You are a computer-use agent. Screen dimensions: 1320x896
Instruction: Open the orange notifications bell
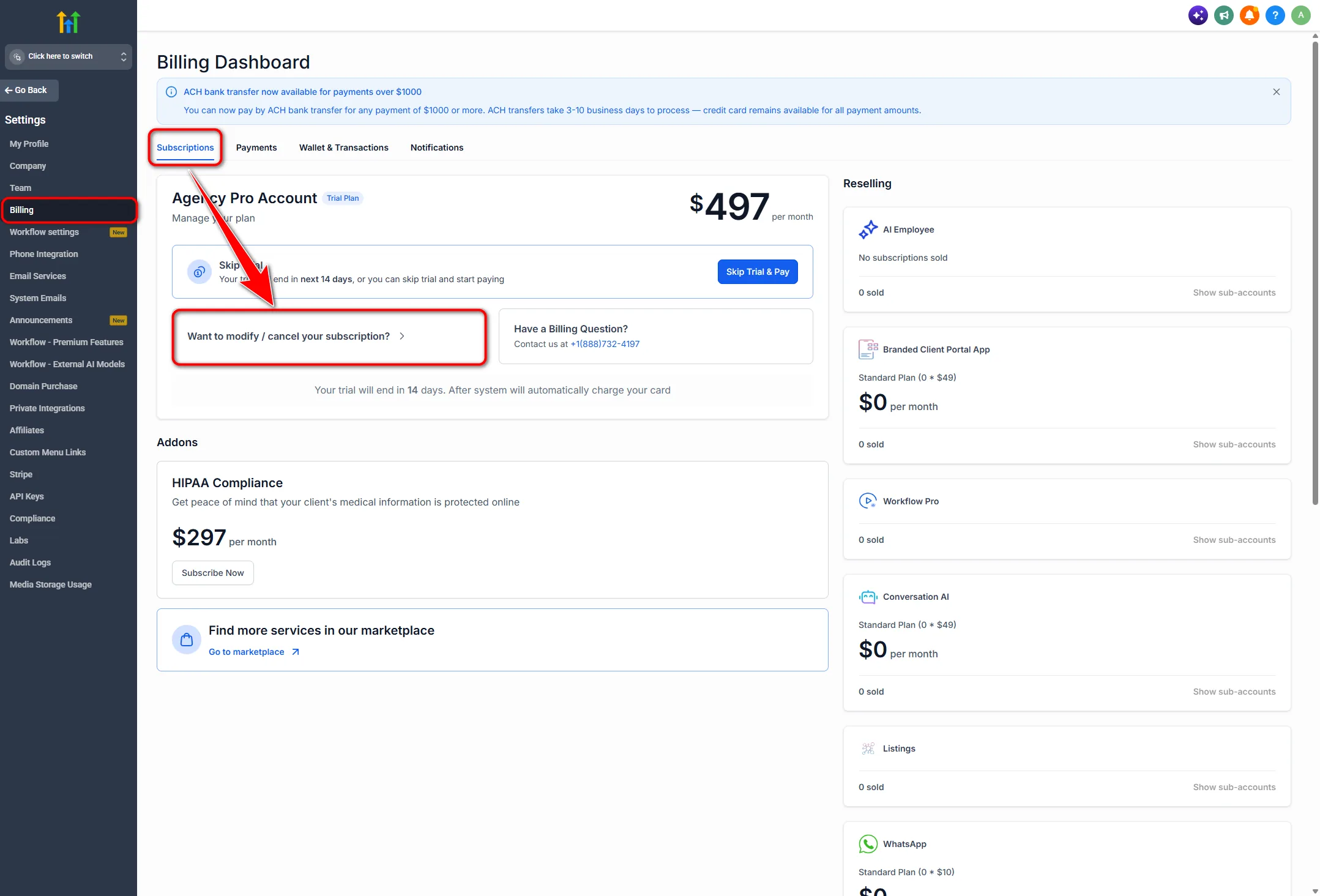(x=1249, y=15)
